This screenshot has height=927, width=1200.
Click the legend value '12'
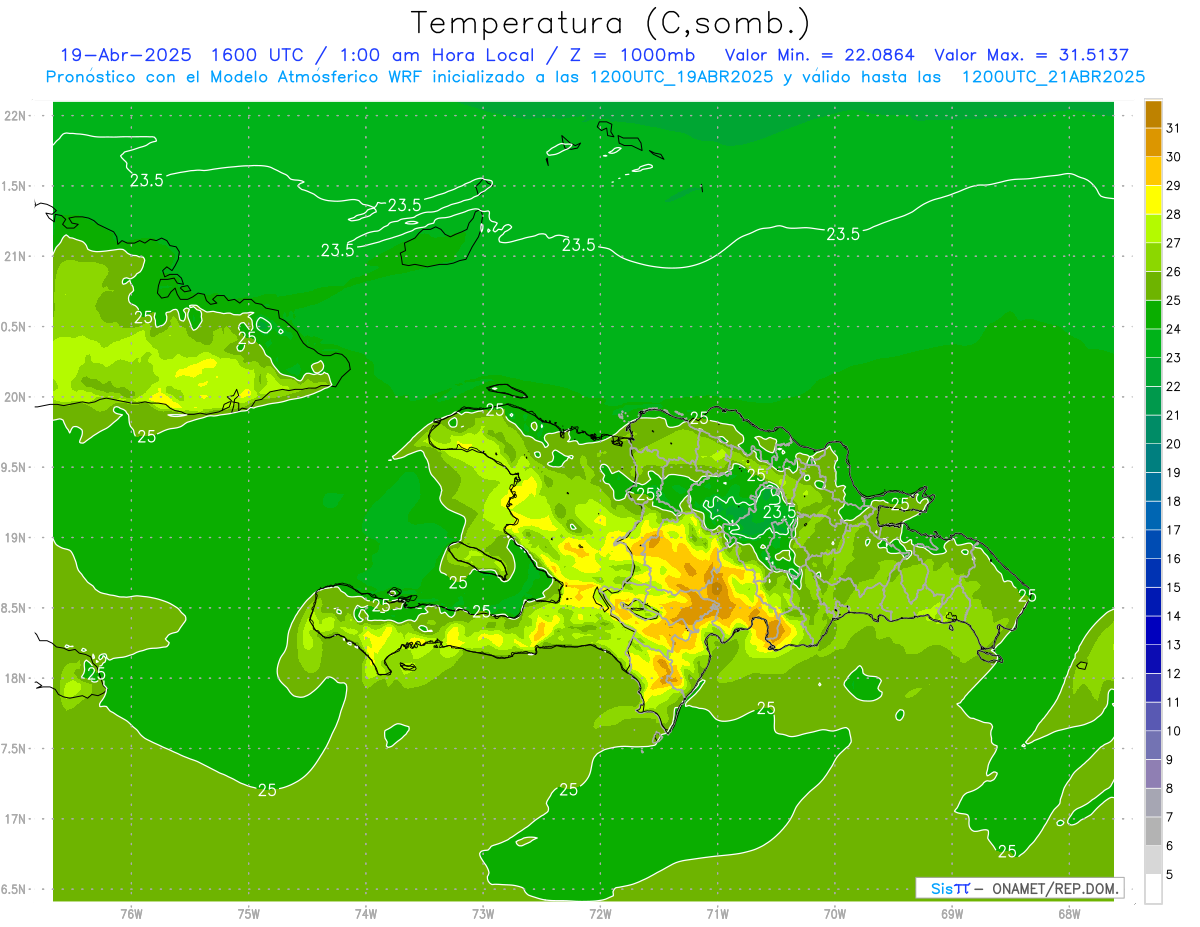click(1173, 673)
